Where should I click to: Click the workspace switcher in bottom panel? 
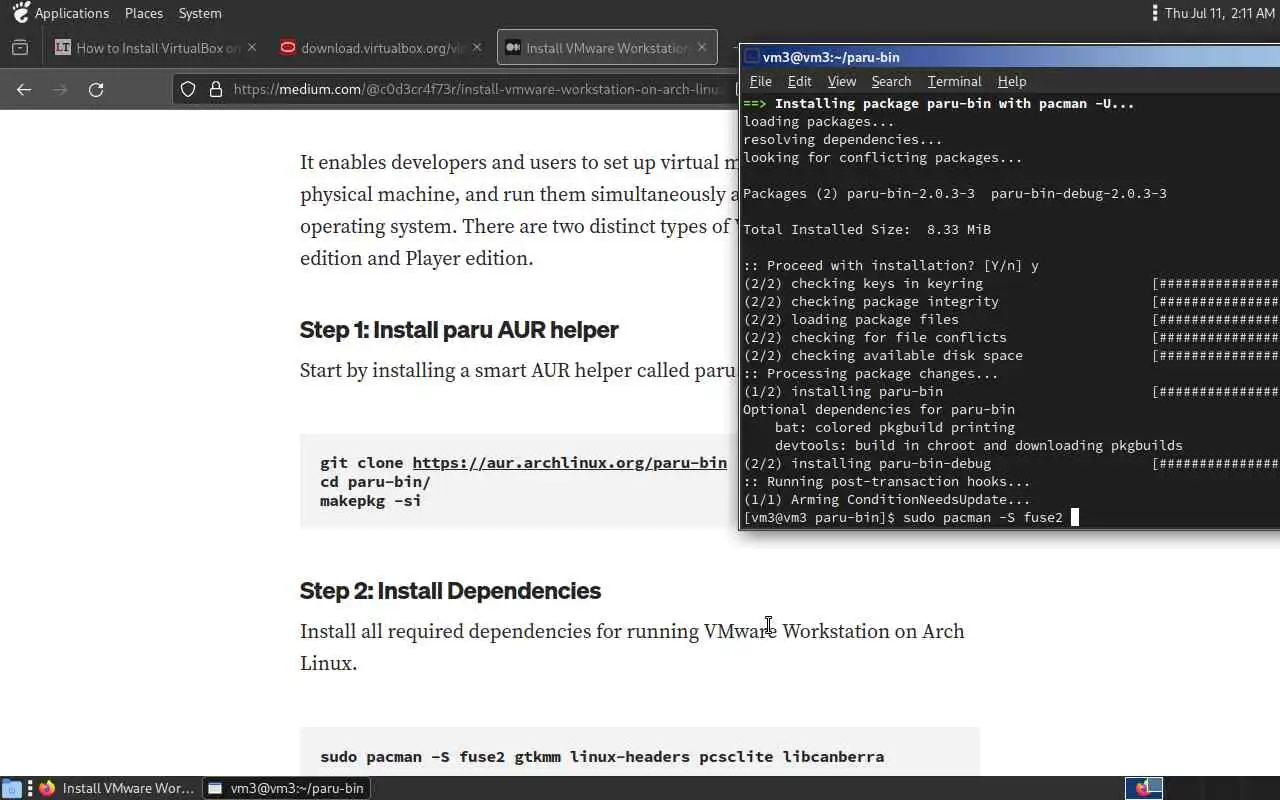pyautogui.click(x=1144, y=788)
